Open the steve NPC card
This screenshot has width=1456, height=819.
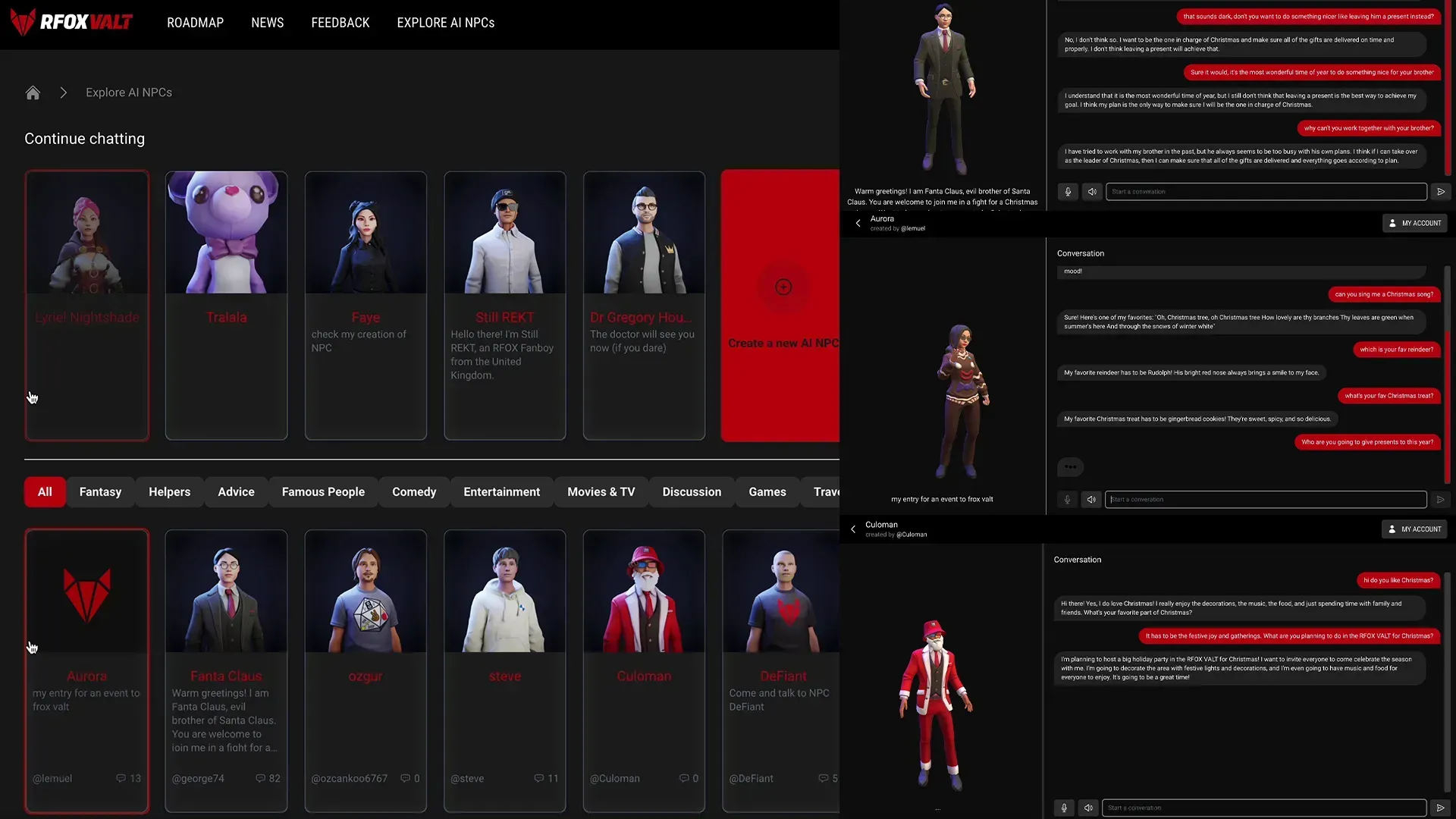click(x=505, y=671)
